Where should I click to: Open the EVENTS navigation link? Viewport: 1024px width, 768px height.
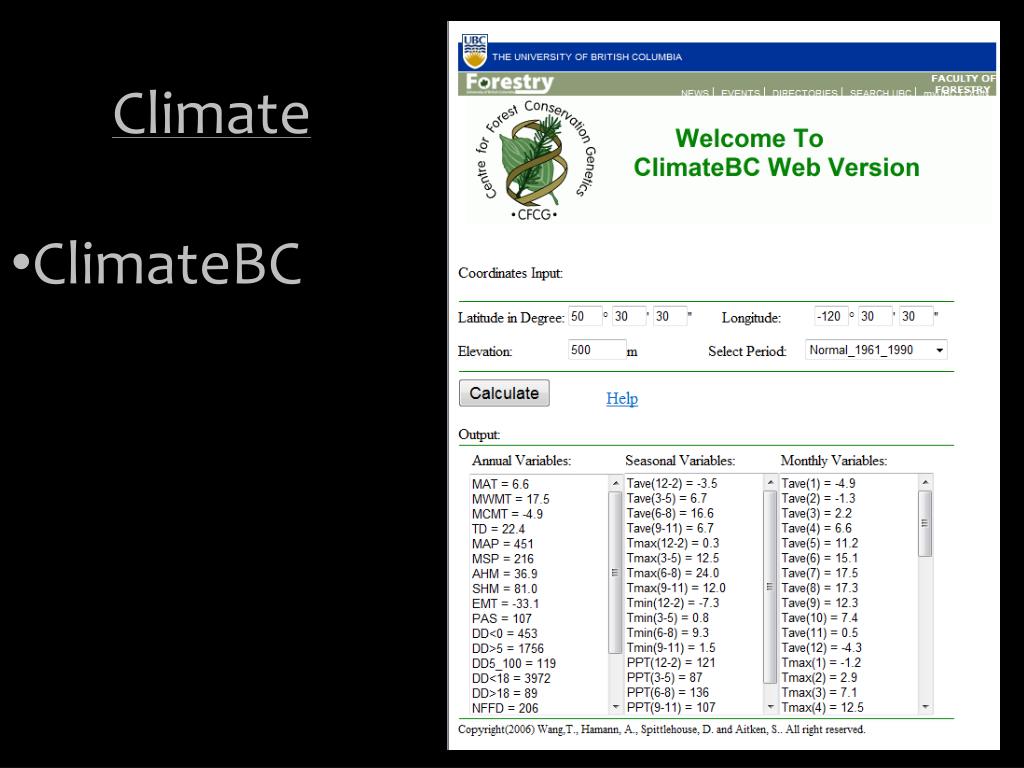[740, 93]
